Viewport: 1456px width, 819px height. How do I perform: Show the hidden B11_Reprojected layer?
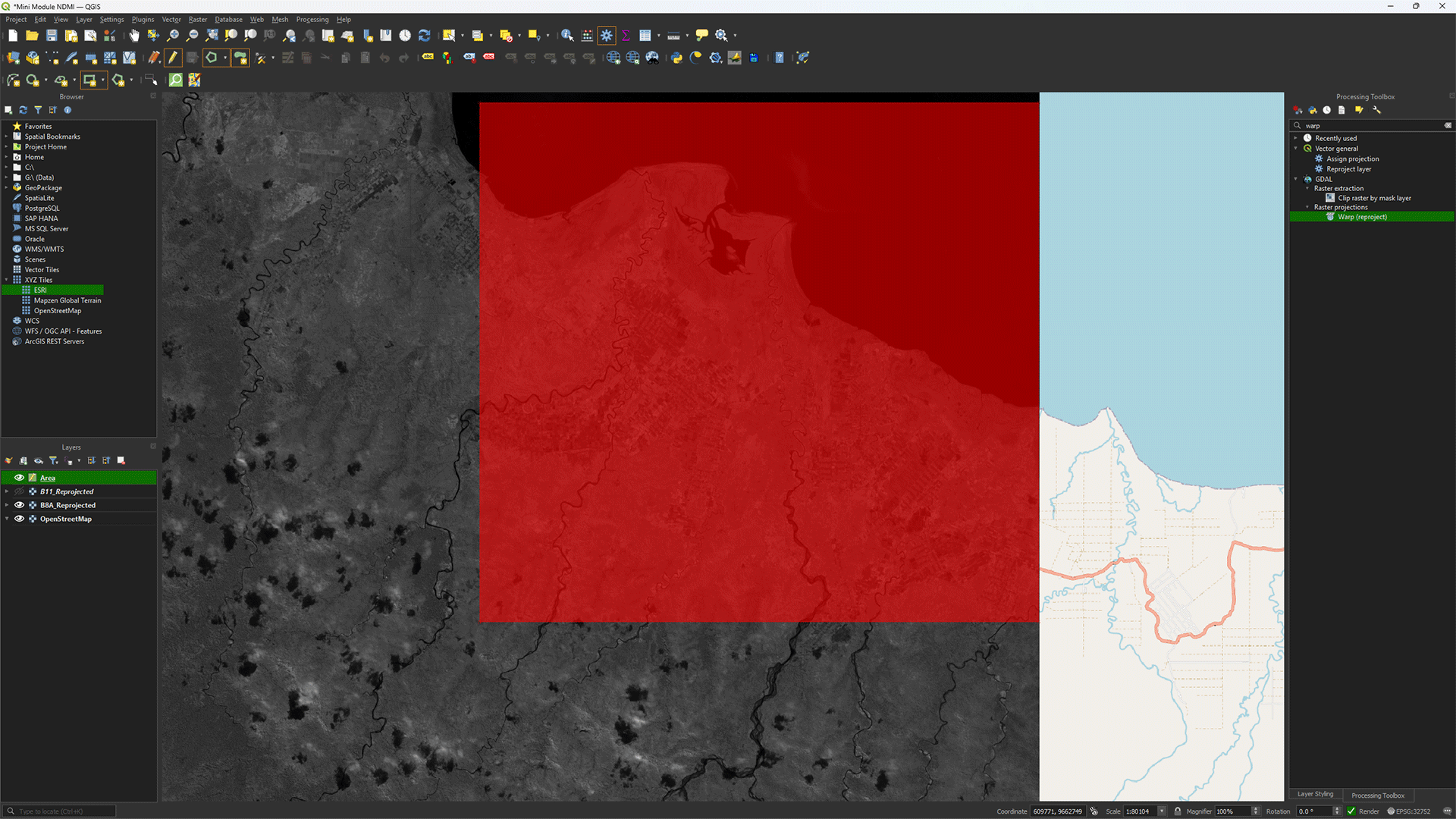pyautogui.click(x=20, y=491)
